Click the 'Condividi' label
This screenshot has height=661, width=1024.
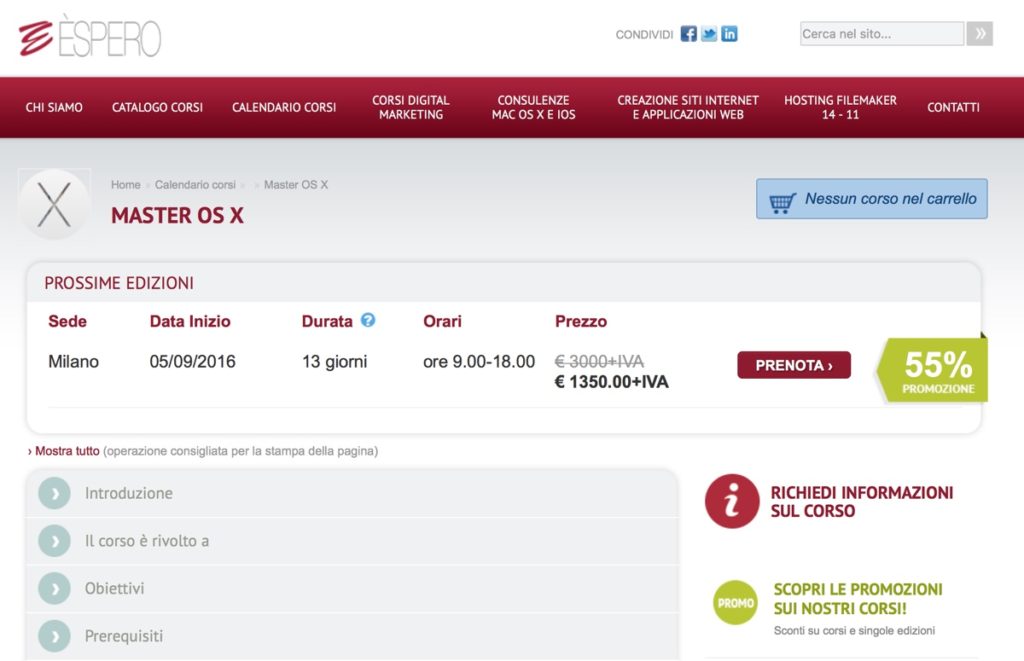[x=644, y=35]
